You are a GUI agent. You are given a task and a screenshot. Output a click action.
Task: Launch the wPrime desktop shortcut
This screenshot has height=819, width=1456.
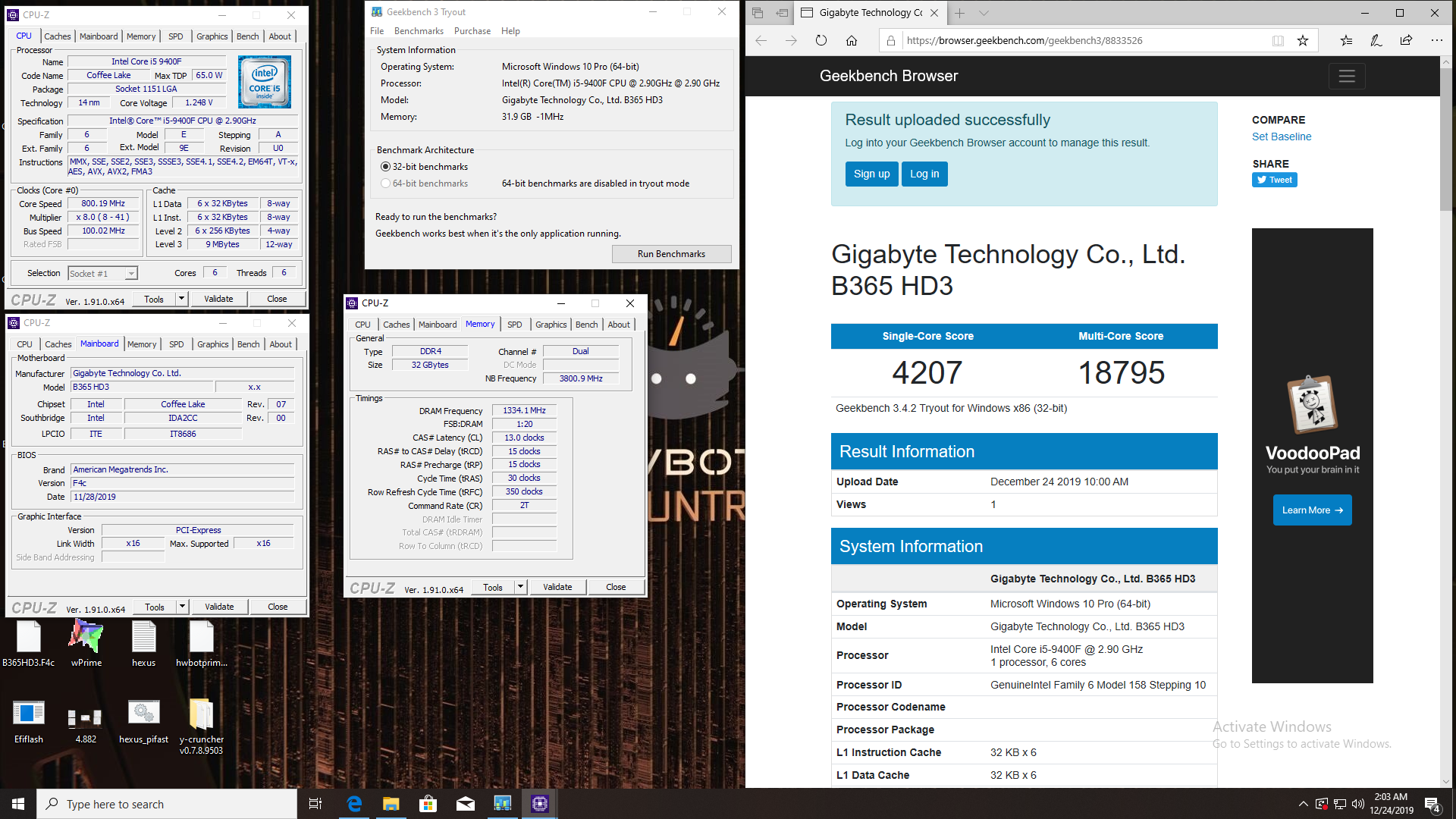point(86,644)
